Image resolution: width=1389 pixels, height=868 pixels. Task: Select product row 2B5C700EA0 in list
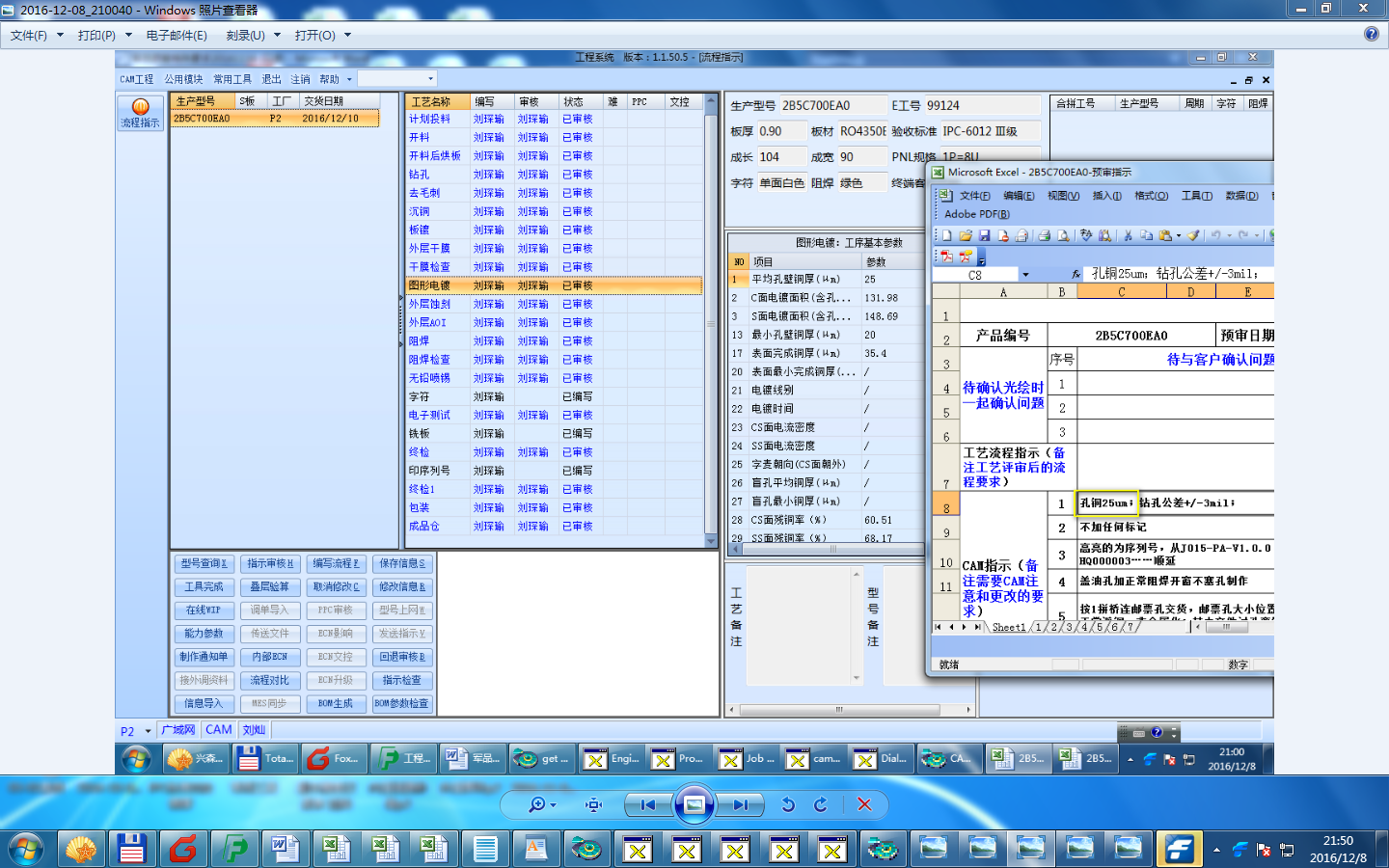pos(275,119)
